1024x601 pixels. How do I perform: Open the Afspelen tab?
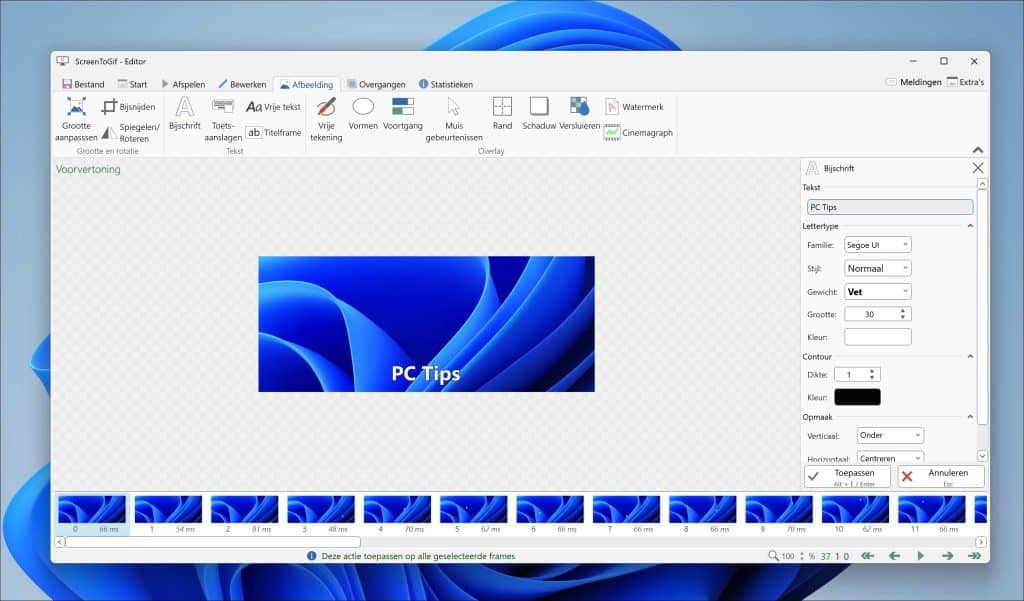click(x=184, y=84)
